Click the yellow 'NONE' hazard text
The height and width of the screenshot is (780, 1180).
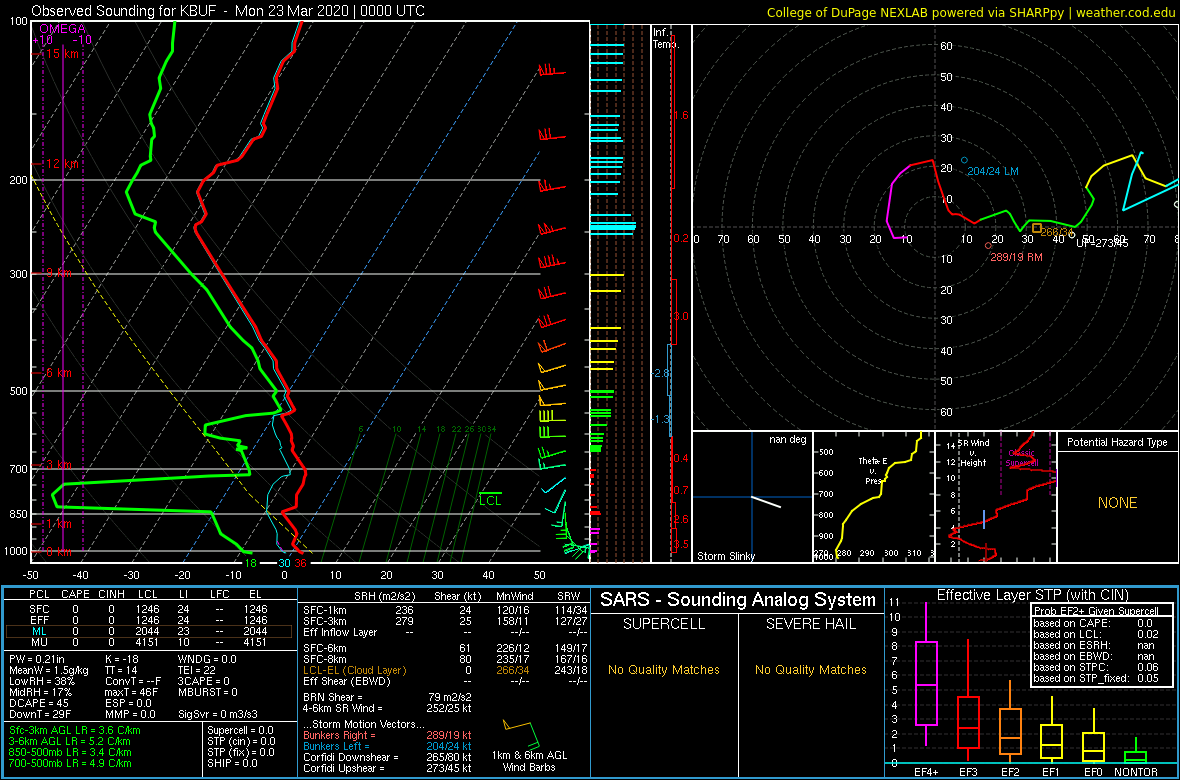[x=1118, y=503]
